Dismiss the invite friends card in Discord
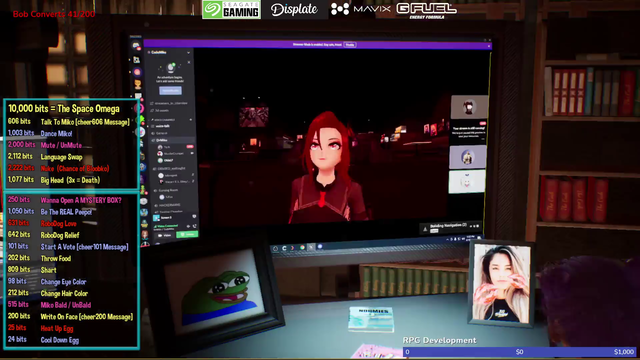The image size is (640, 360). [x=189, y=62]
